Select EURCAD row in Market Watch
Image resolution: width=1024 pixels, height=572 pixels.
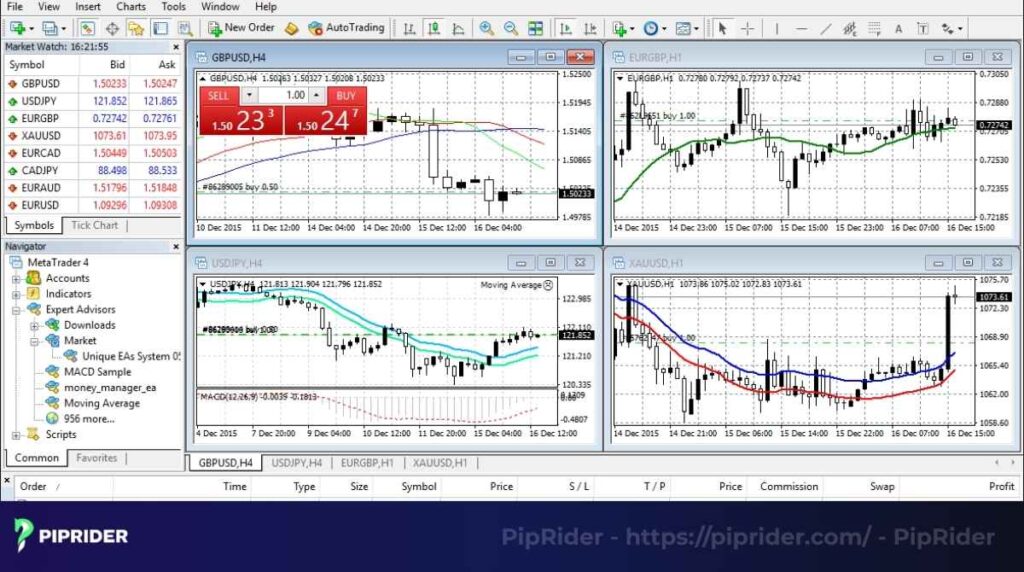[93, 153]
